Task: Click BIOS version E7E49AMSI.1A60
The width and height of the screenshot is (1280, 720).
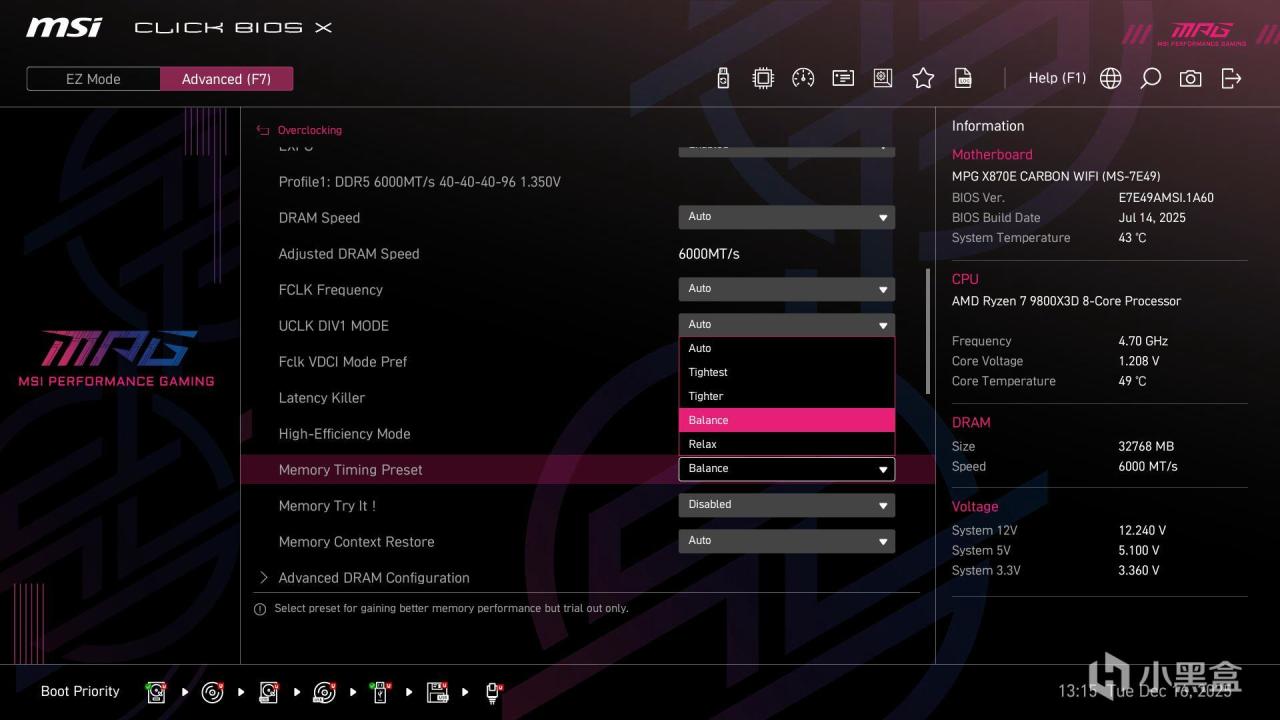Action: pyautogui.click(x=1166, y=198)
